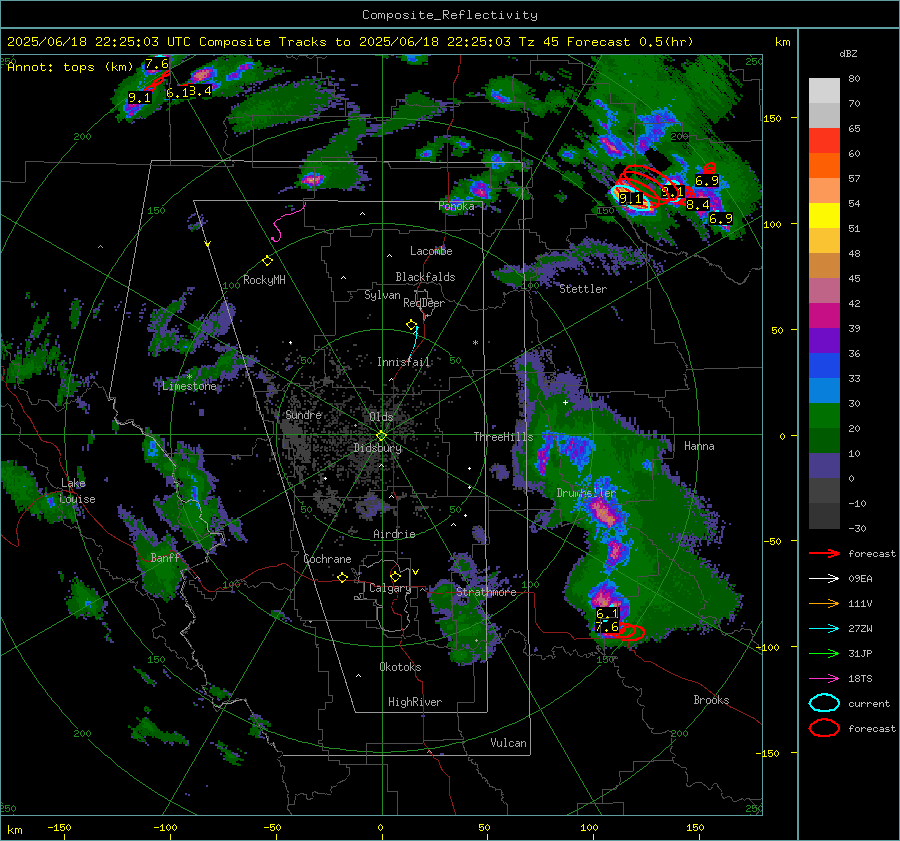Click the Ponoka city label

pyautogui.click(x=456, y=206)
